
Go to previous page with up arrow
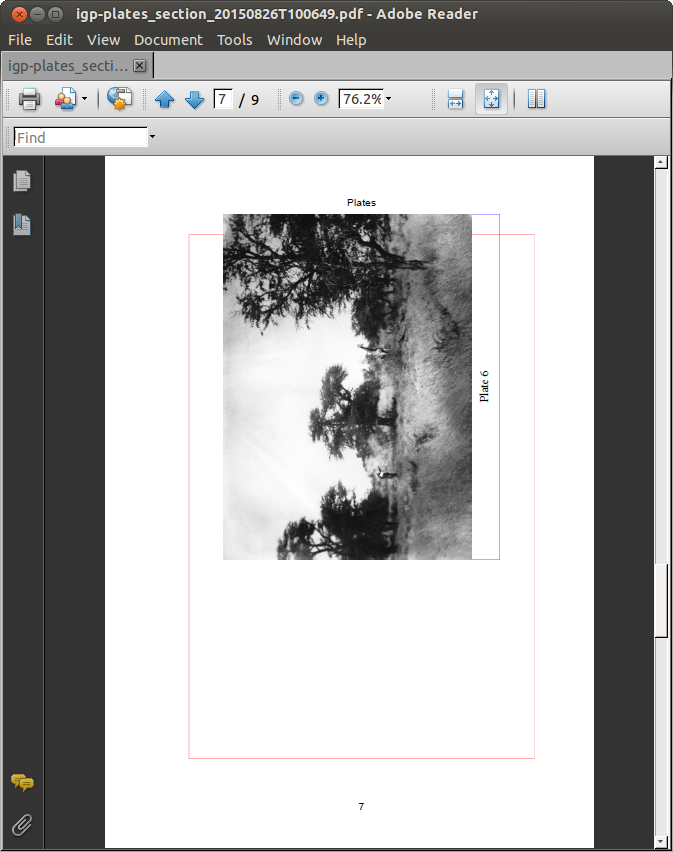pyautogui.click(x=165, y=99)
